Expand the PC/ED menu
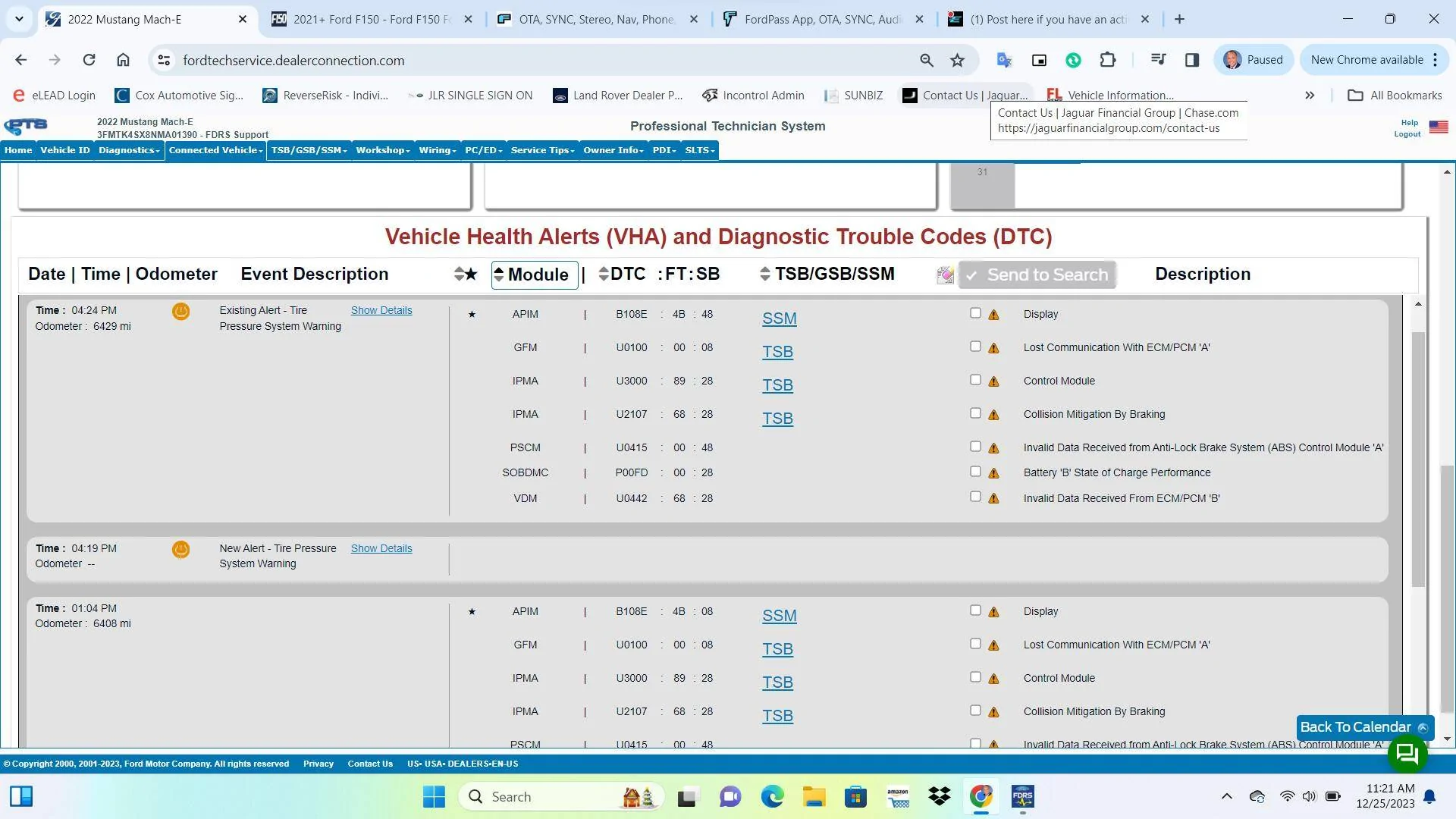The image size is (1456, 819). click(x=484, y=150)
